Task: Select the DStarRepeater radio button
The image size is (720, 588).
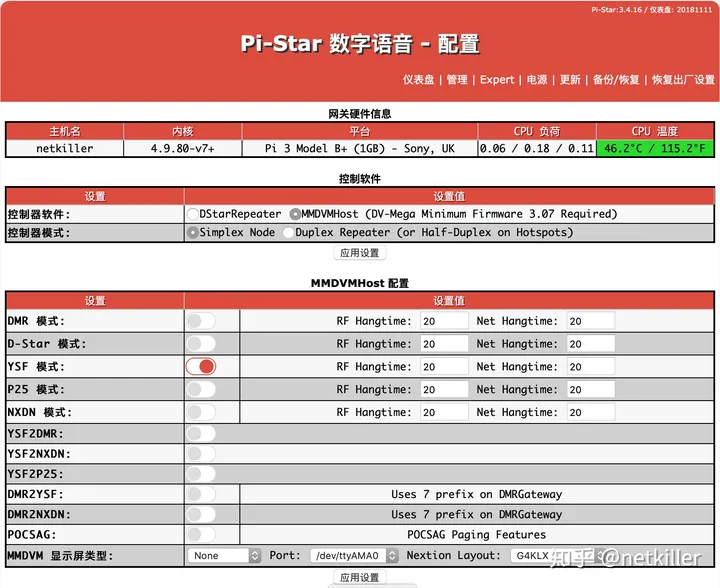Action: [x=193, y=213]
